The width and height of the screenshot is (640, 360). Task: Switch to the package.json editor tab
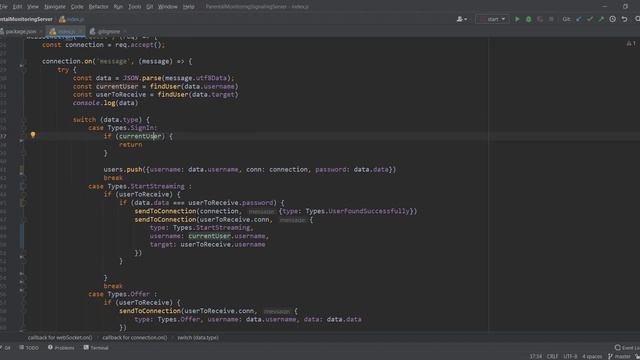20,31
